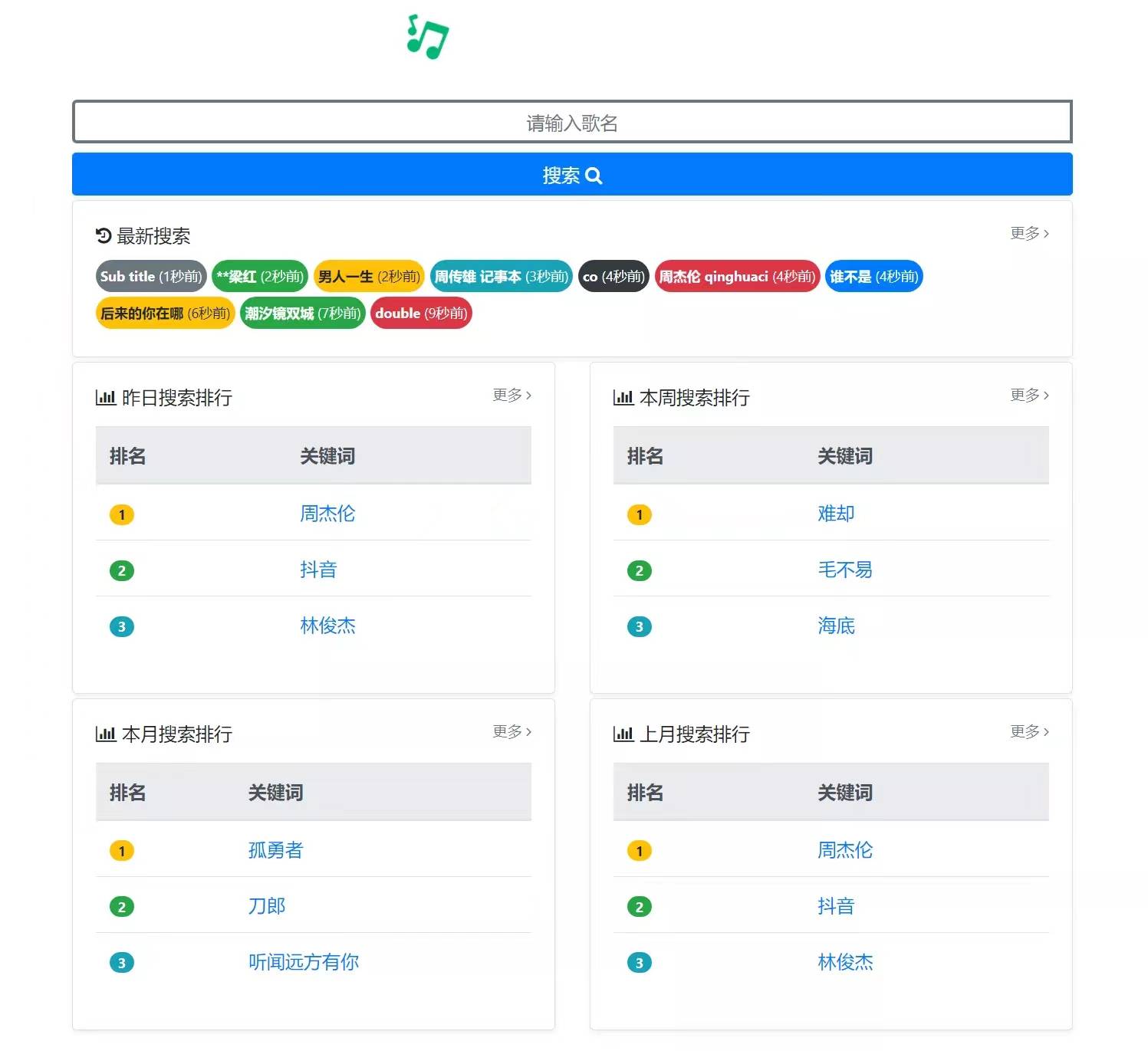Click the chart icon beside 昨日搜索排行
1148x1051 pixels.
(106, 397)
